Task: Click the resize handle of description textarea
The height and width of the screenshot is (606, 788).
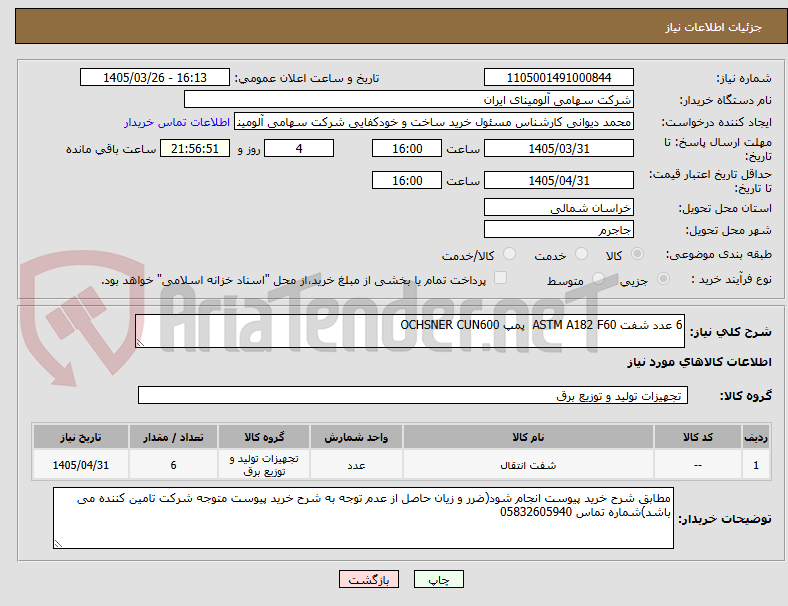Action: pos(140,343)
